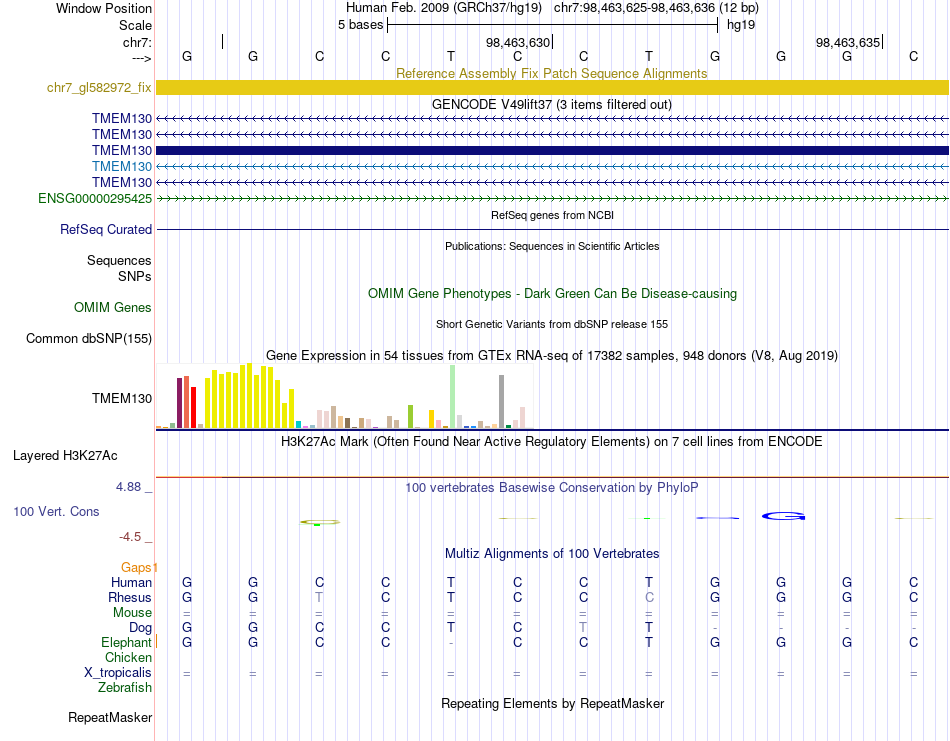Open 100 vertebrates Basewise Conservation by PhyloP title
Image resolution: width=950 pixels, height=741 pixels.
pyautogui.click(x=551, y=488)
